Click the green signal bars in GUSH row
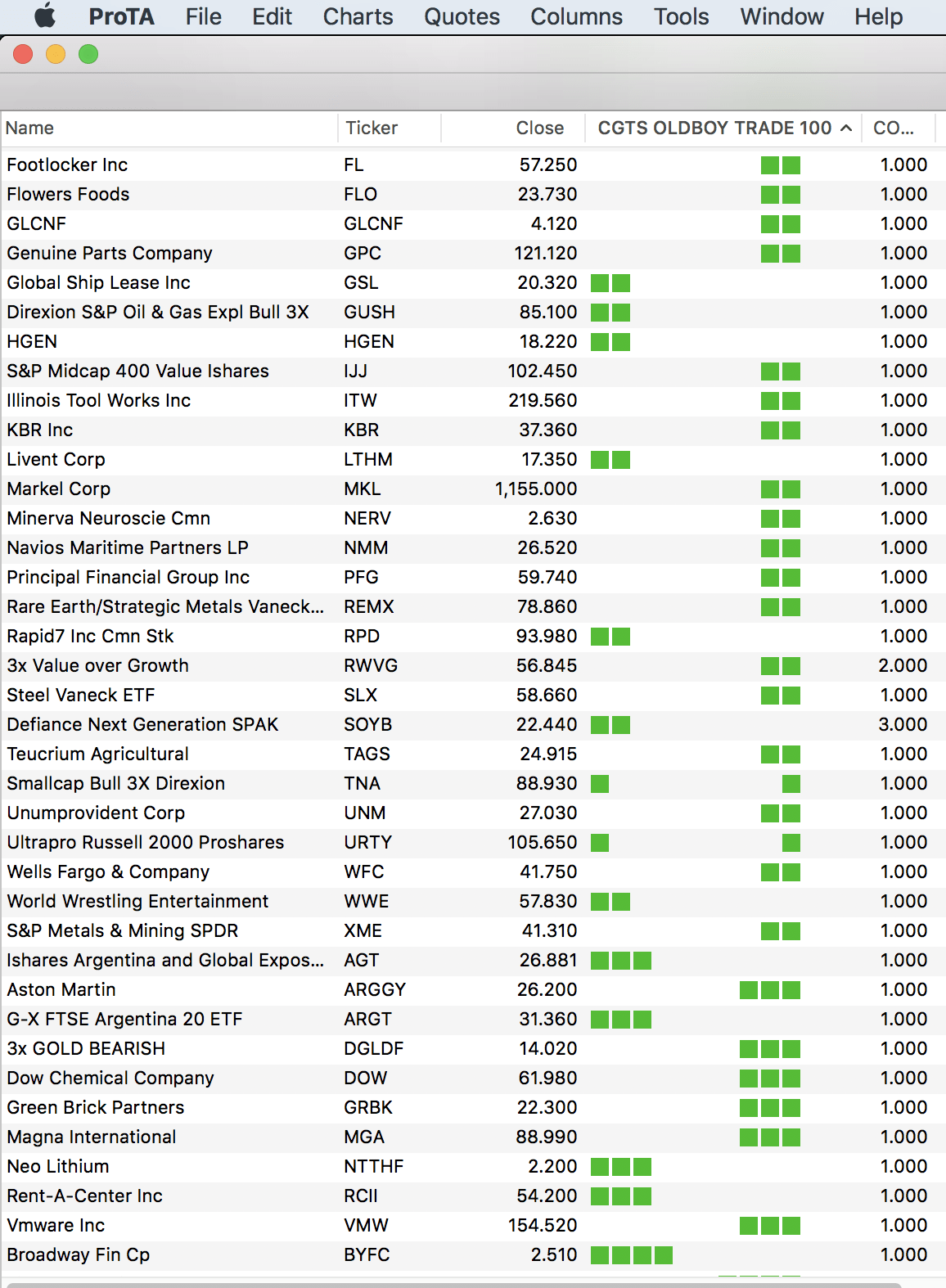Viewport: 946px width, 1288px height. tap(610, 313)
